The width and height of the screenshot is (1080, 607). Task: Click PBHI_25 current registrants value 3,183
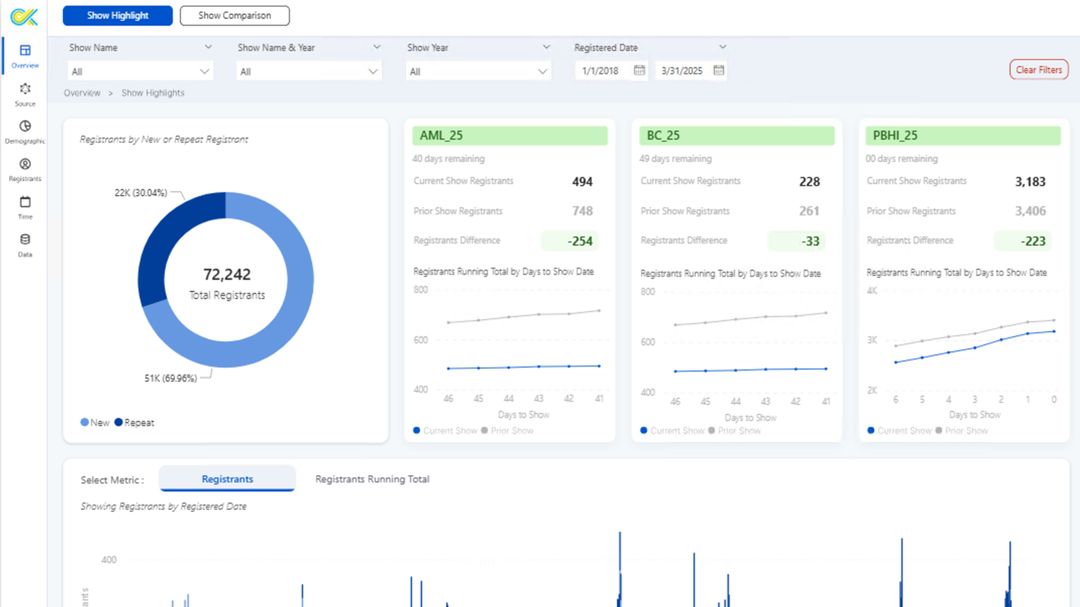point(1030,182)
